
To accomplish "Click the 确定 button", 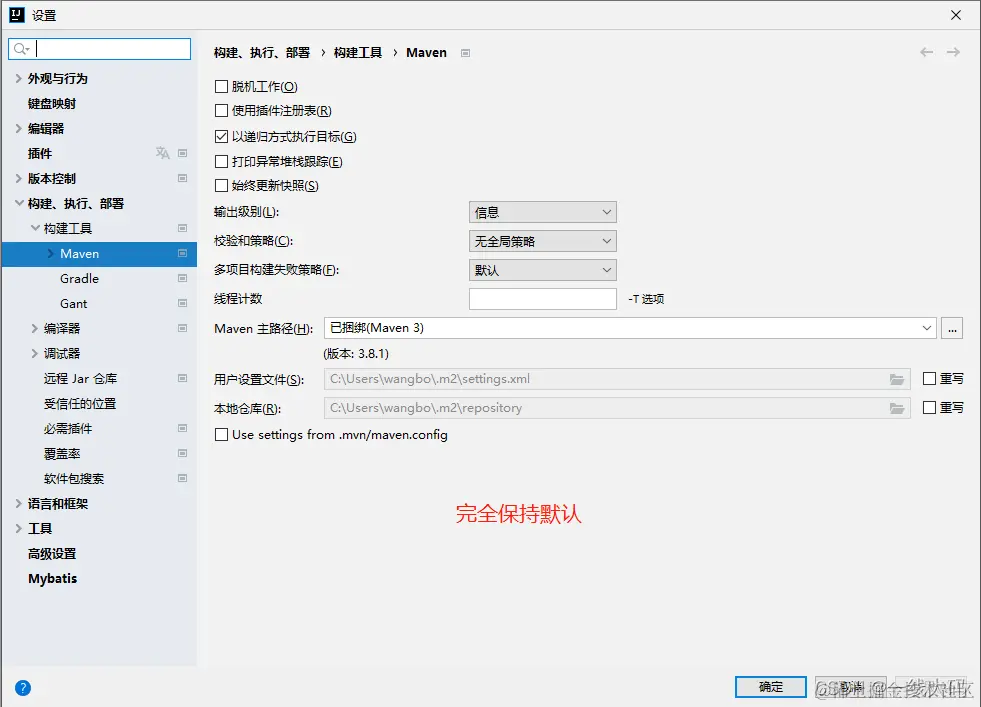I will pos(771,687).
